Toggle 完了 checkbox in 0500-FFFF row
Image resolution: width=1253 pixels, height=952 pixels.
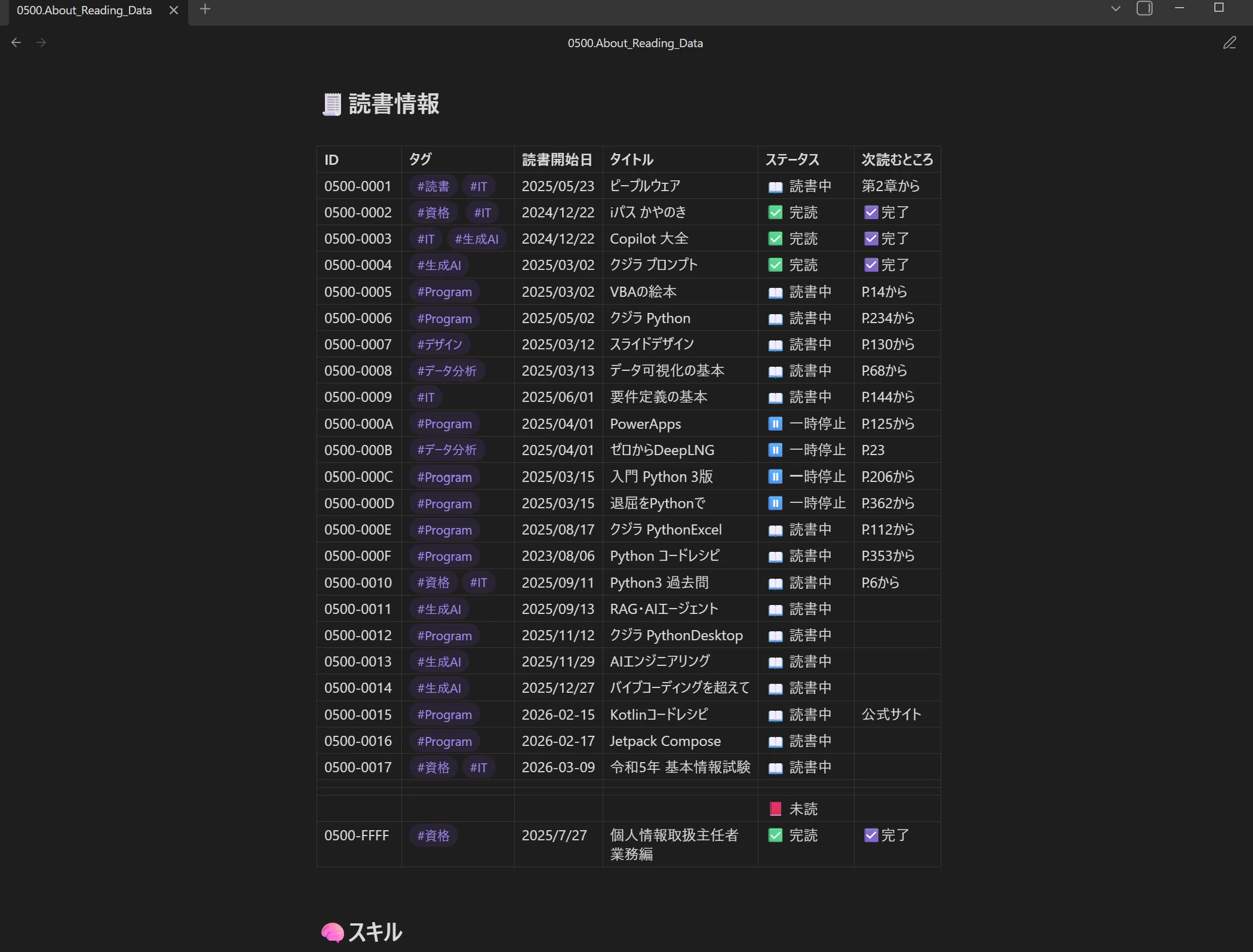(871, 835)
